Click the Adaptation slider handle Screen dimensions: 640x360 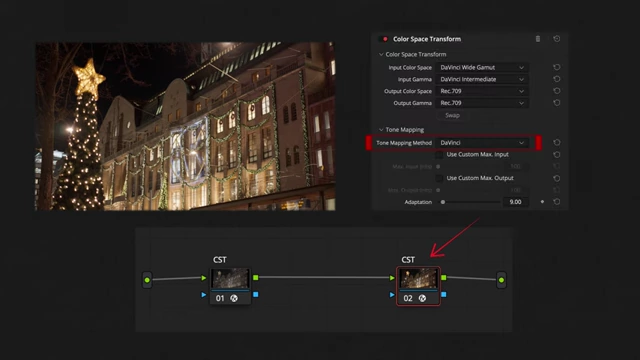(443, 202)
